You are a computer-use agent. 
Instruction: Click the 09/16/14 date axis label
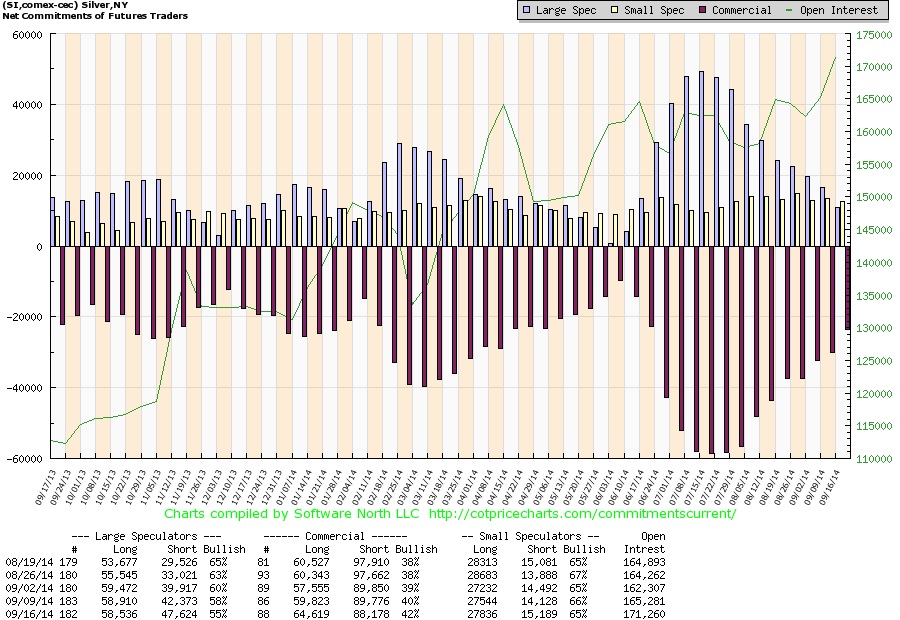[828, 487]
